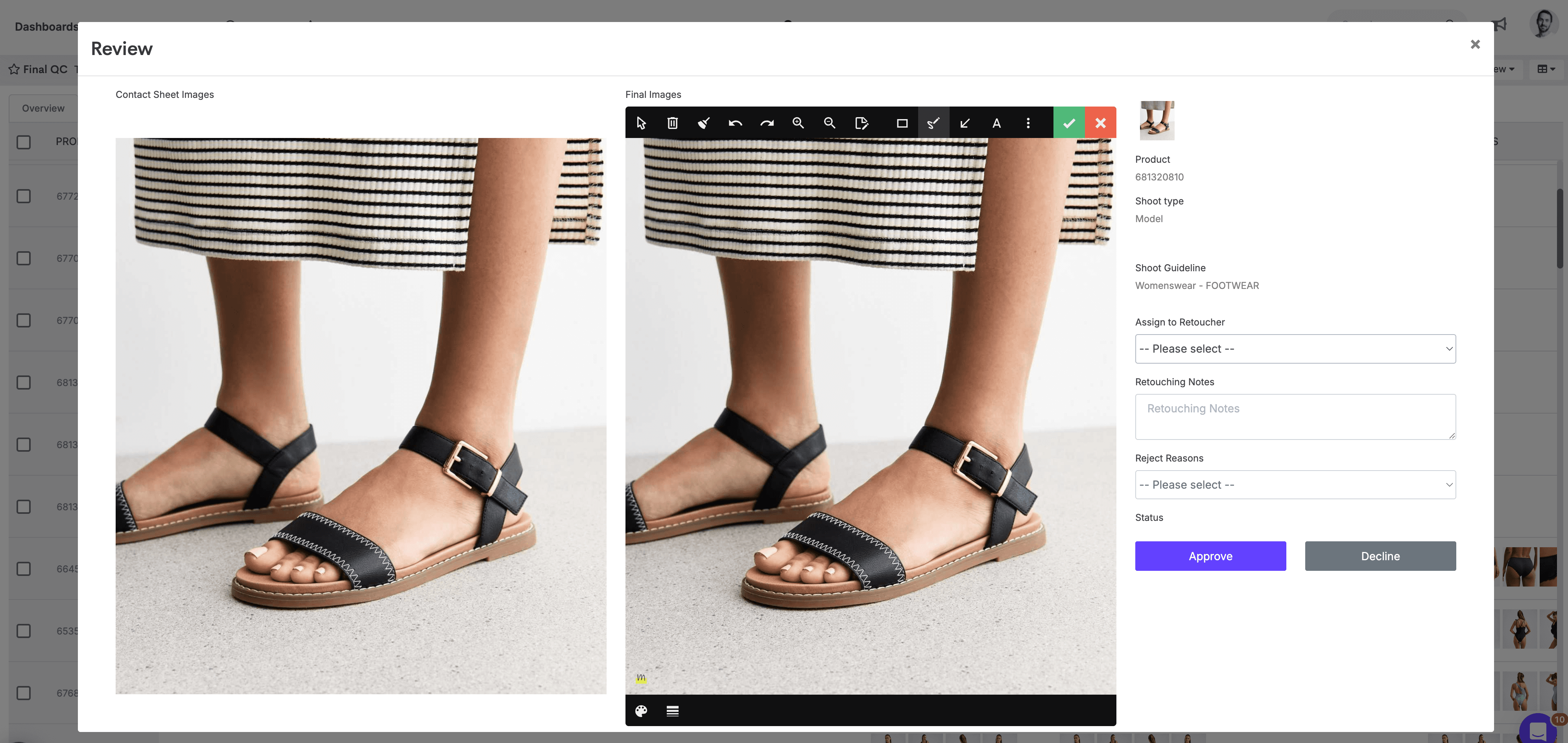1568x743 pixels.
Task: Open the three-dot more options menu
Action: point(1028,123)
